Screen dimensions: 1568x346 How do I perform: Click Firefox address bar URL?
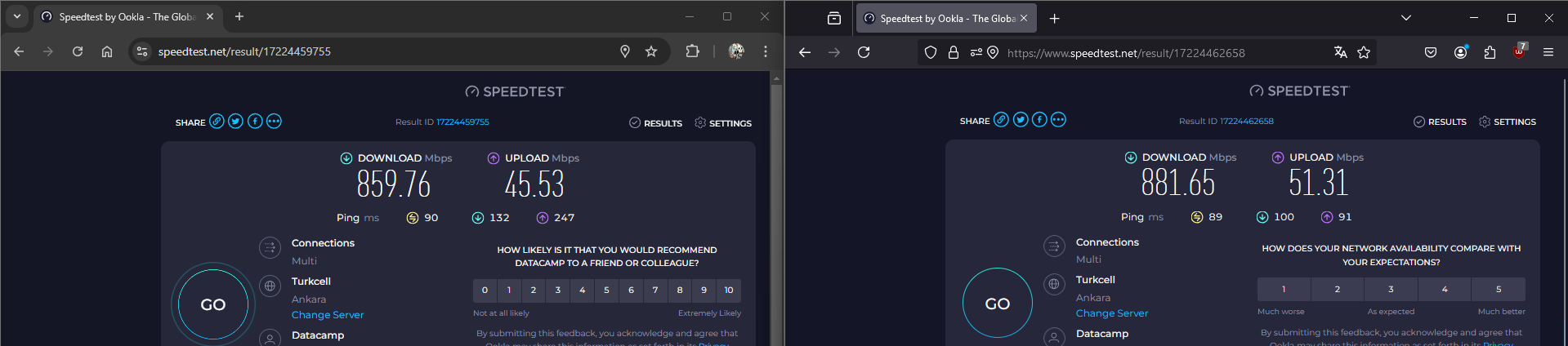(1126, 53)
